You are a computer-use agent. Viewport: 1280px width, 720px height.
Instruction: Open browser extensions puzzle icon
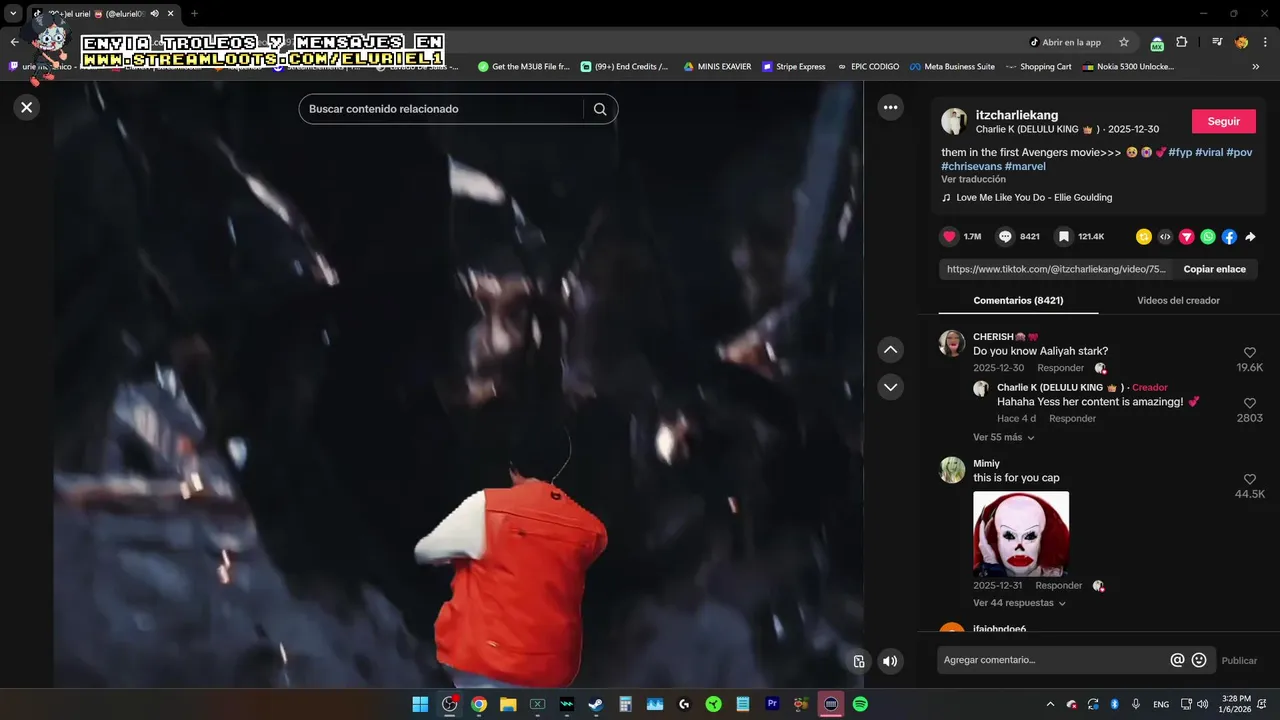point(1181,42)
